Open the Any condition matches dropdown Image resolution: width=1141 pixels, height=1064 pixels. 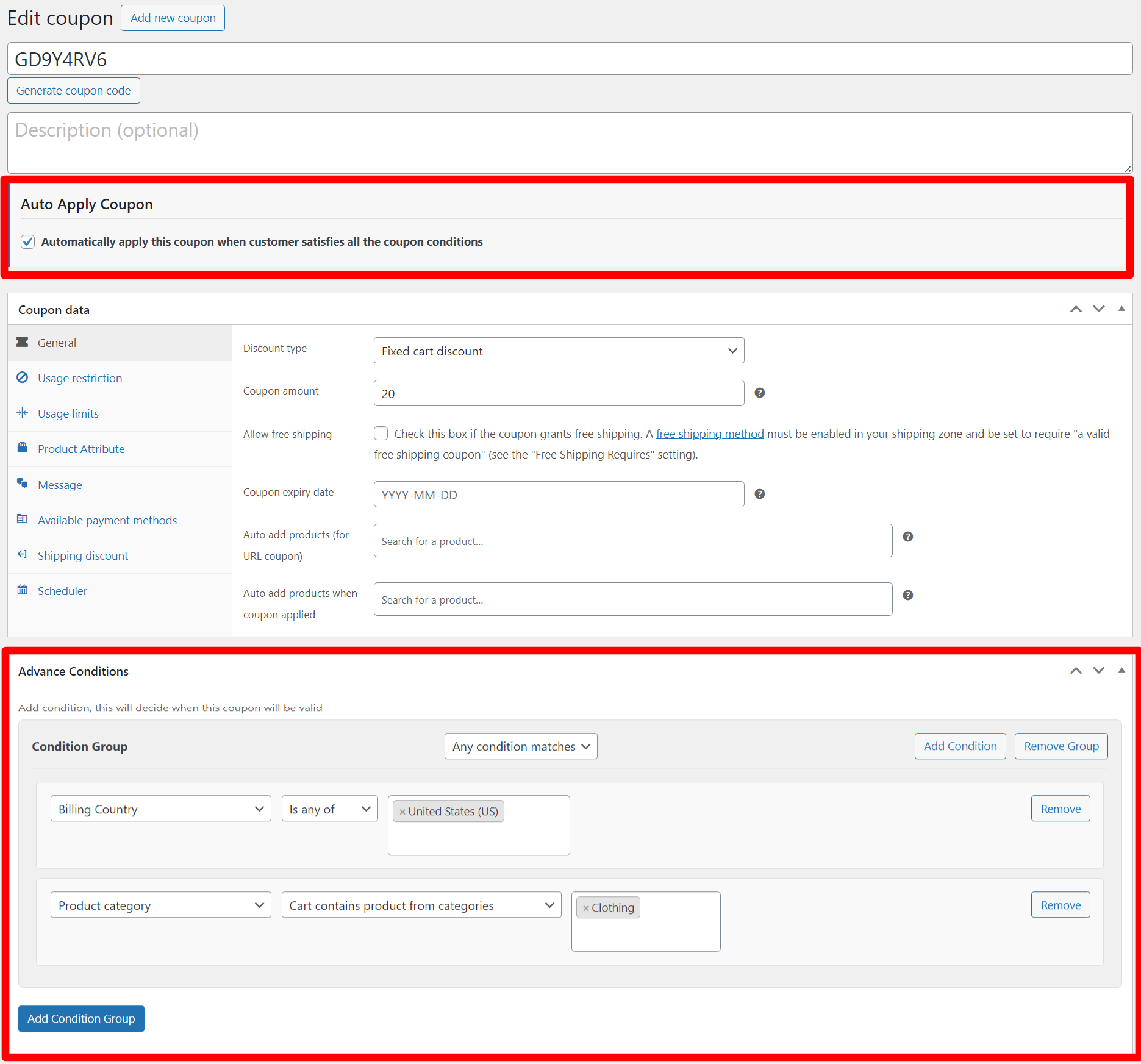pos(521,746)
